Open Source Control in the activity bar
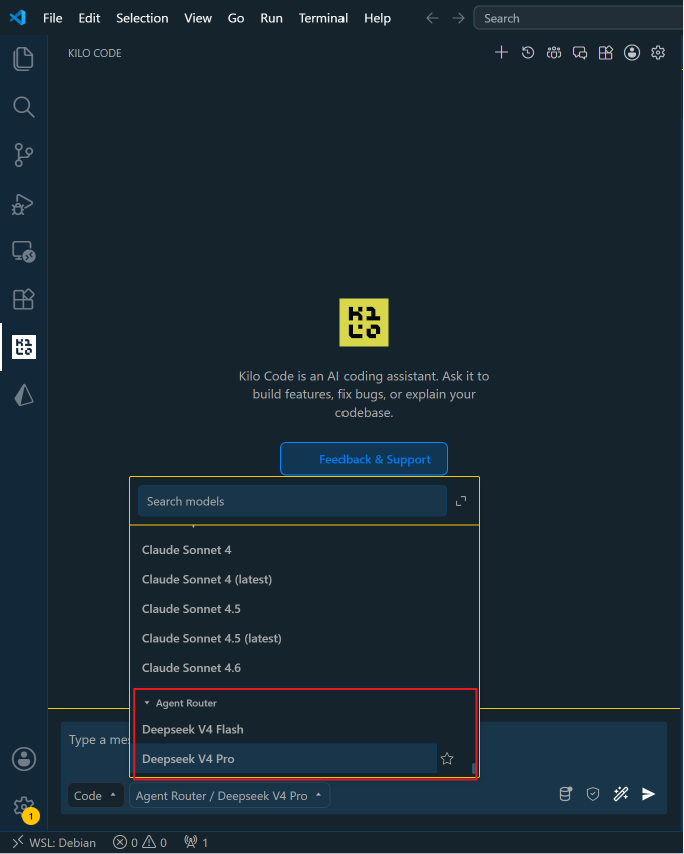Image resolution: width=684 pixels, height=854 pixels. [23, 155]
